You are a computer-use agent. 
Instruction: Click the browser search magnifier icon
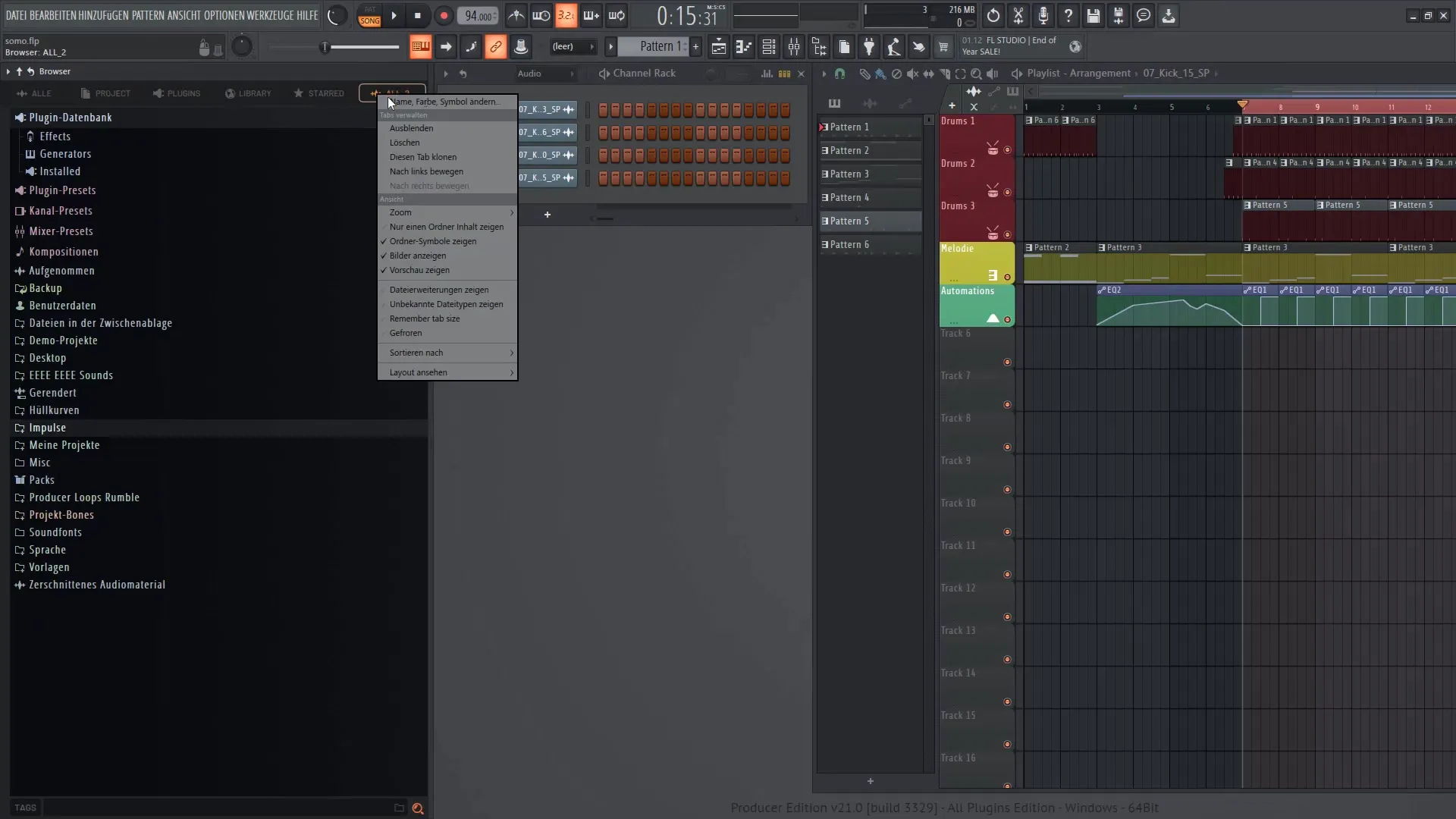tap(417, 808)
